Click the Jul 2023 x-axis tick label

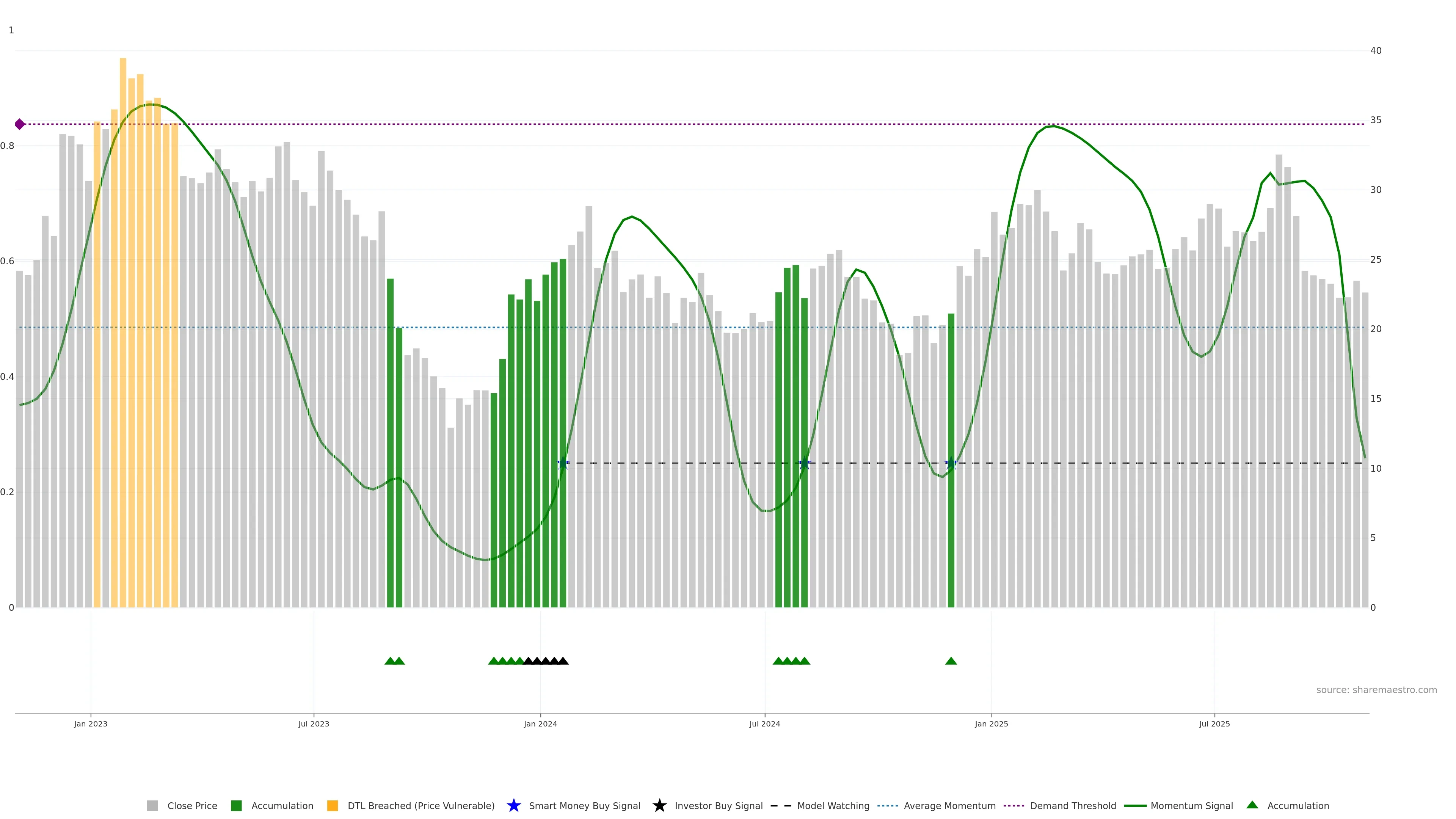point(314,724)
